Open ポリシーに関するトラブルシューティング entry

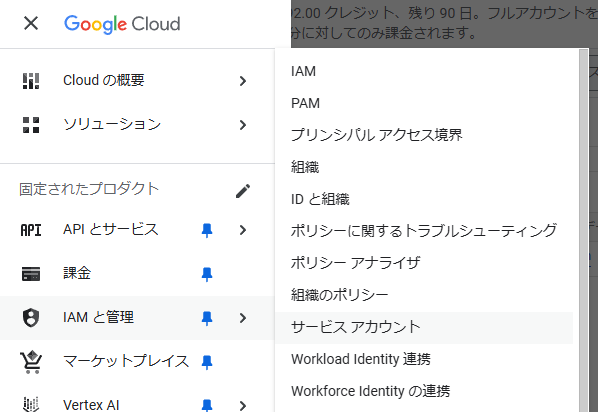[x=424, y=231]
